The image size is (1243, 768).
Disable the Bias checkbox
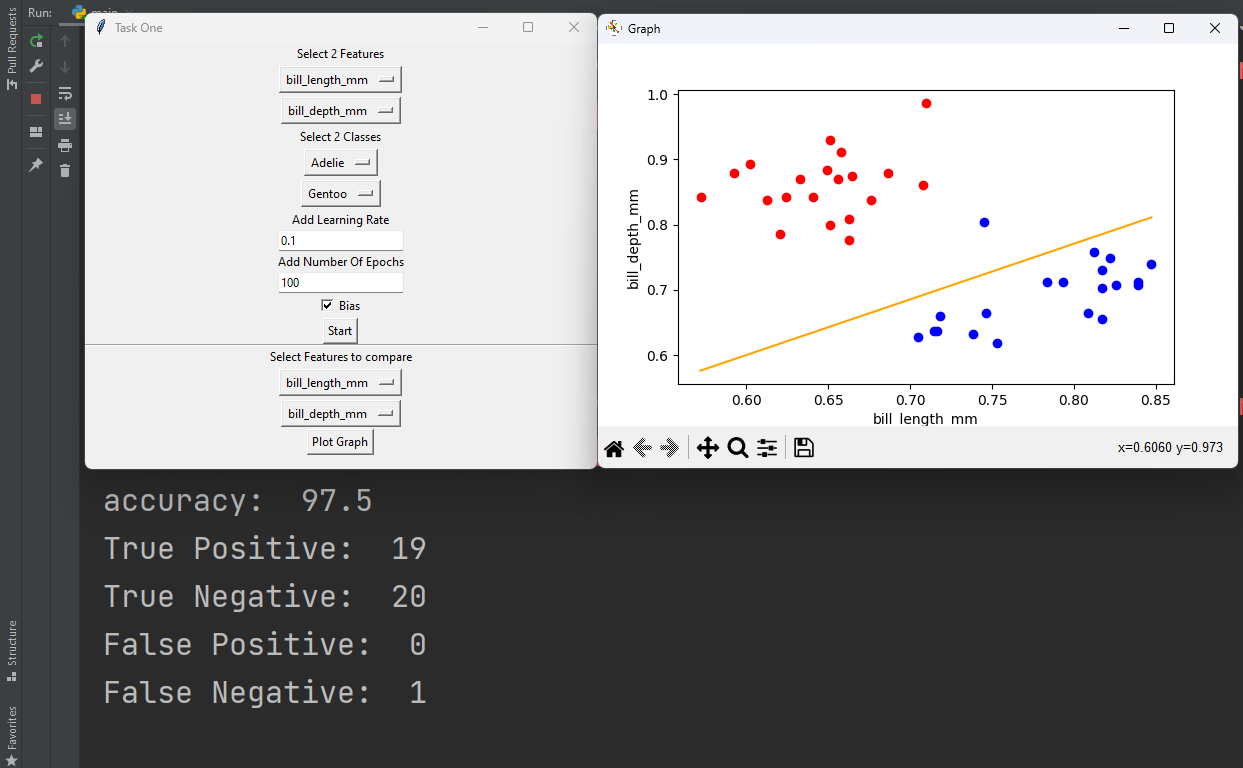326,305
